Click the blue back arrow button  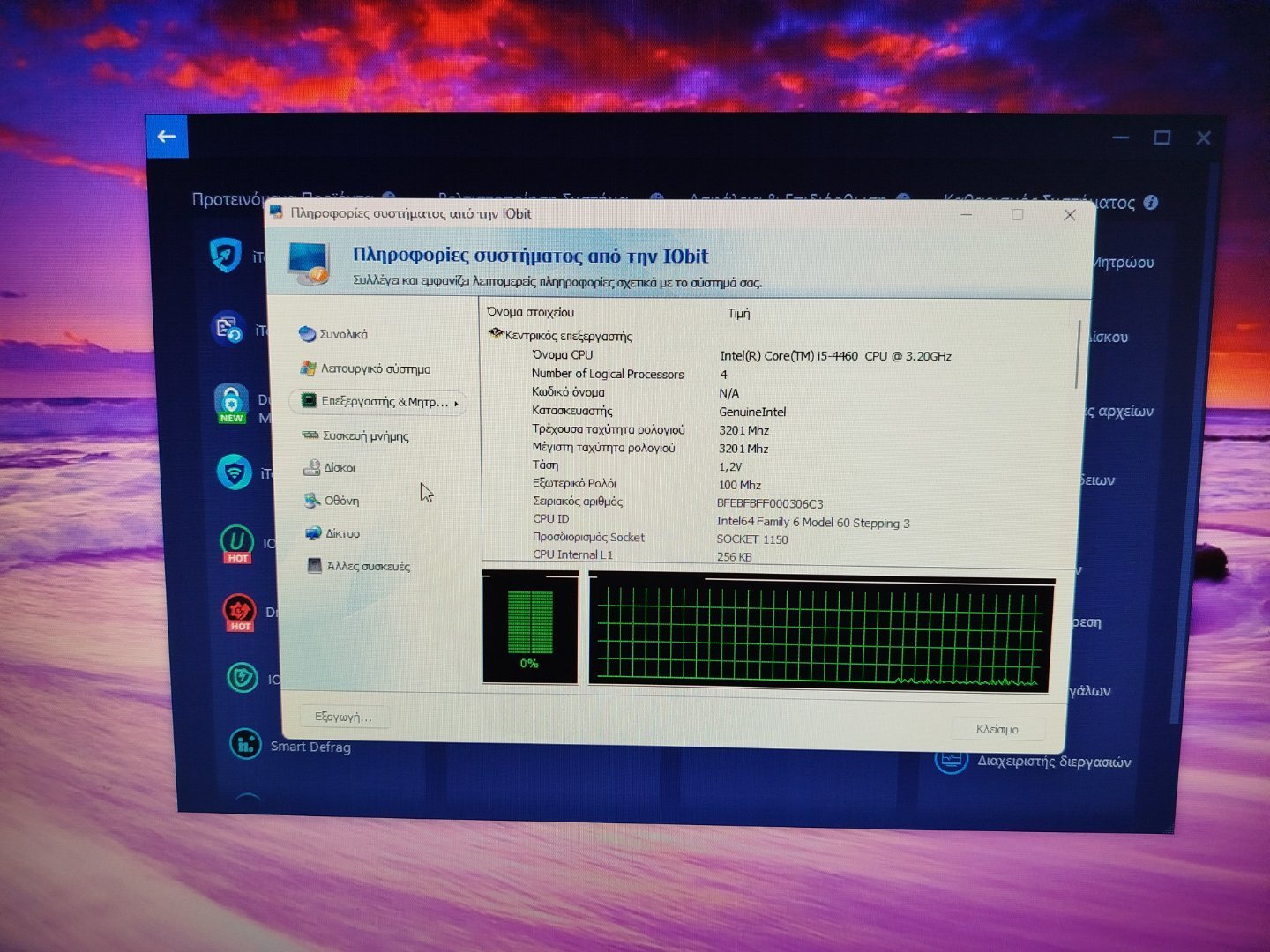click(167, 137)
